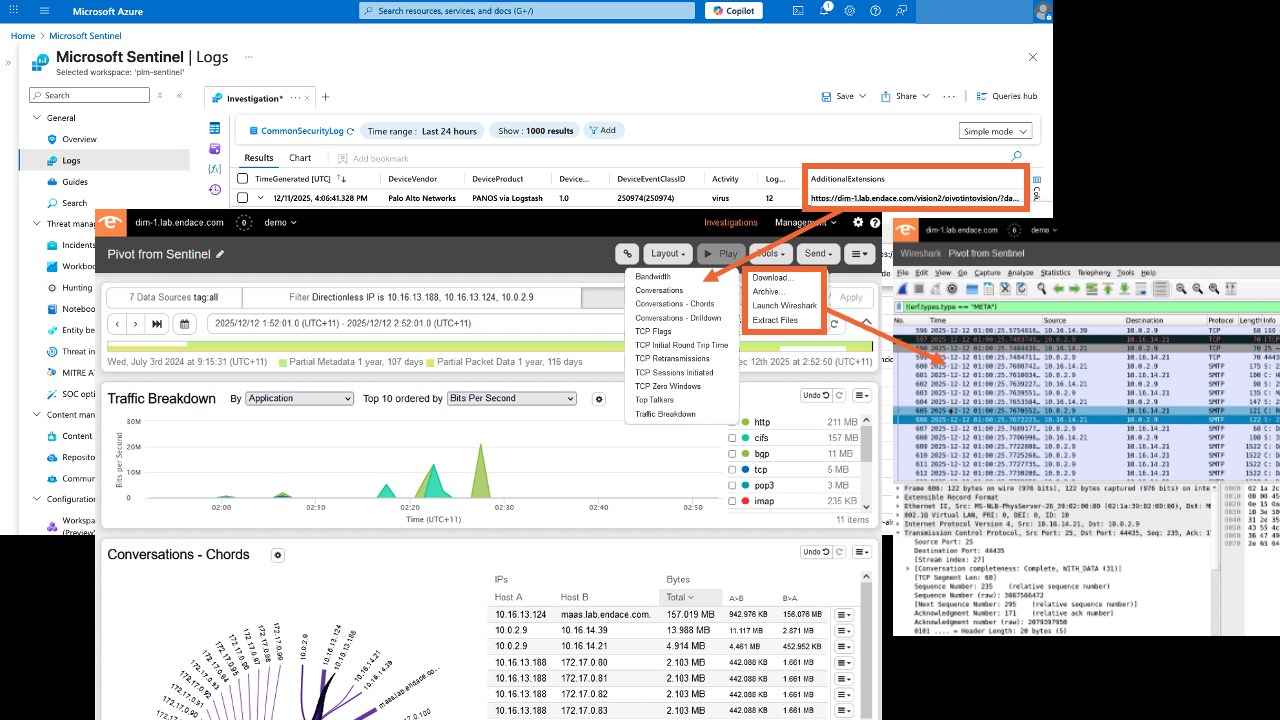Screen dimensions: 1280x720
Task: Open the Application grouping dropdown
Action: tap(300, 398)
